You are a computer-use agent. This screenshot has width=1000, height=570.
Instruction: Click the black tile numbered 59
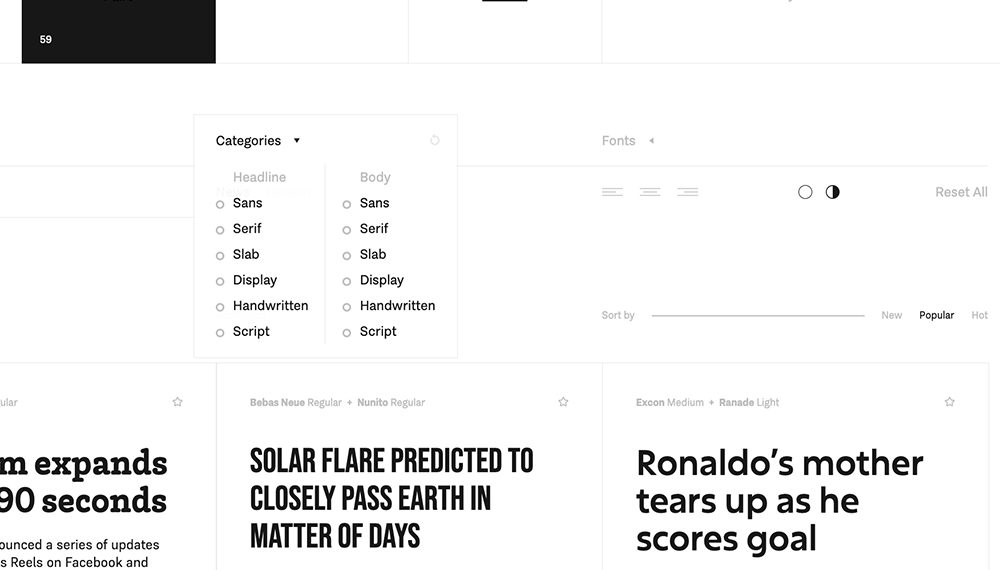118,32
